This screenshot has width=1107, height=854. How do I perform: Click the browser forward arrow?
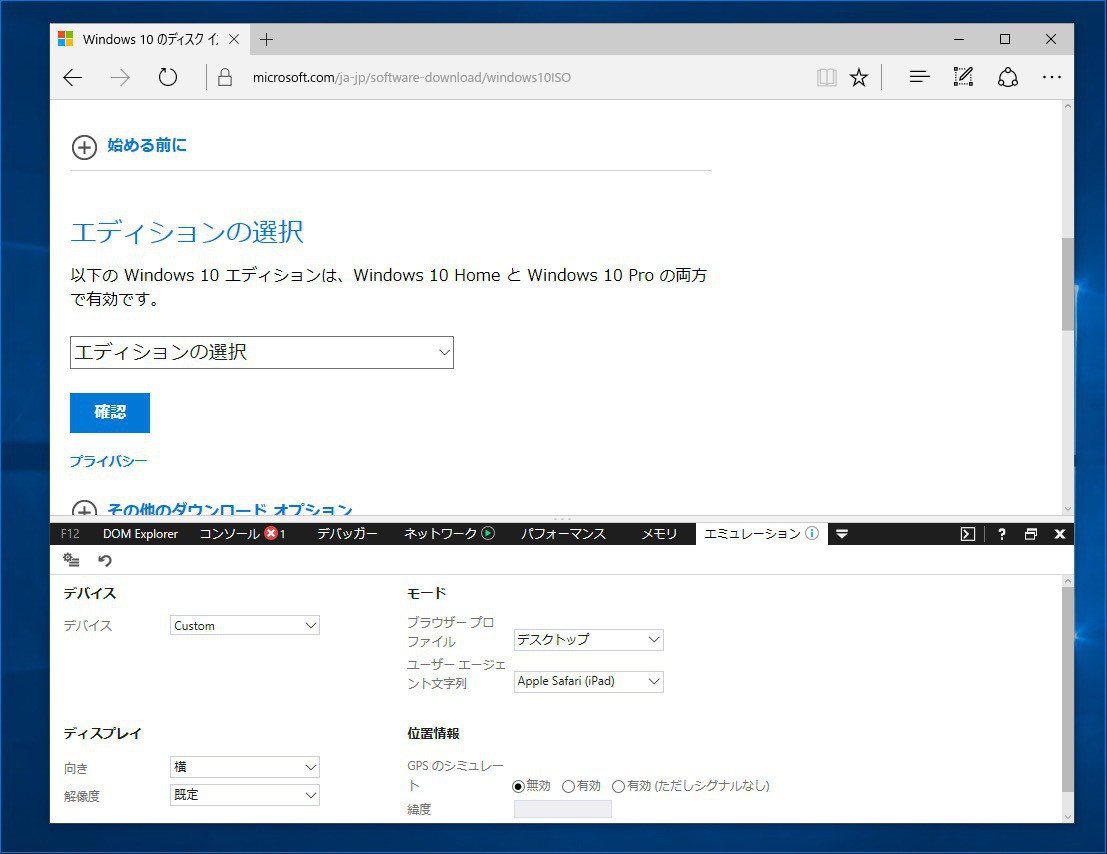click(120, 78)
